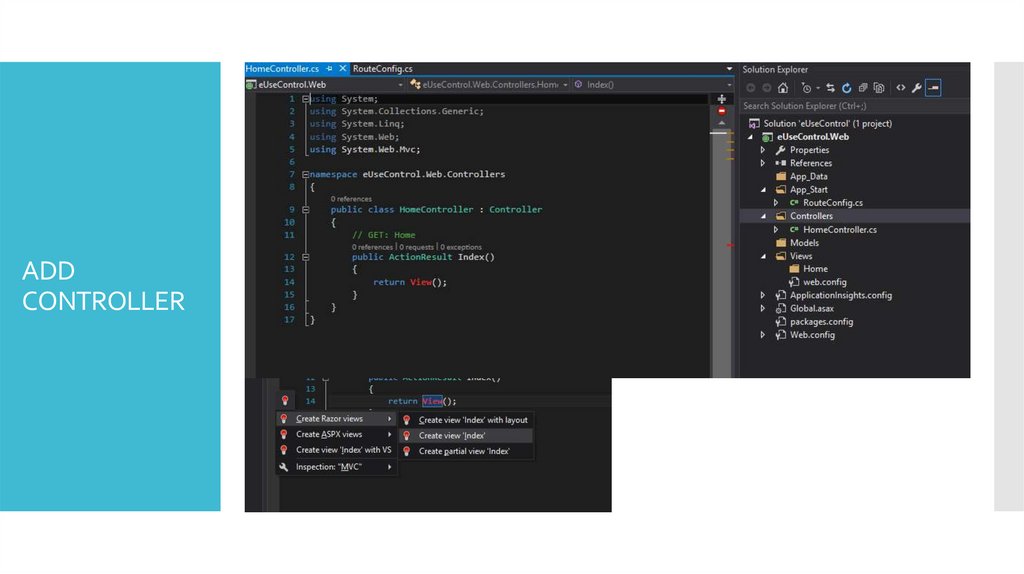1024x574 pixels.
Task: Select Solution 'eUseControl' root node
Action: point(827,123)
